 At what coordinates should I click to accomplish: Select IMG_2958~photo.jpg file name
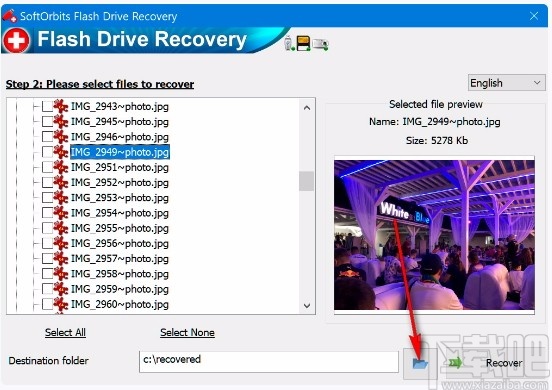pyautogui.click(x=120, y=273)
